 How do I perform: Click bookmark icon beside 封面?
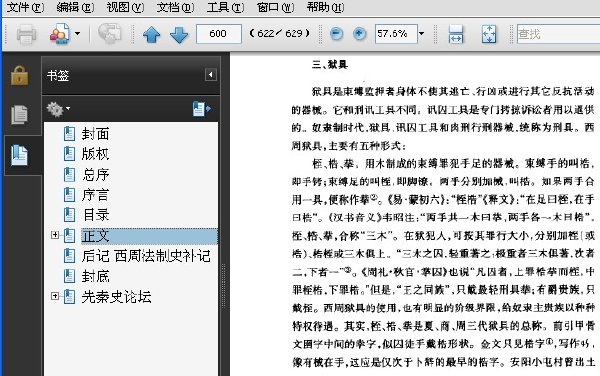pyautogui.click(x=69, y=134)
